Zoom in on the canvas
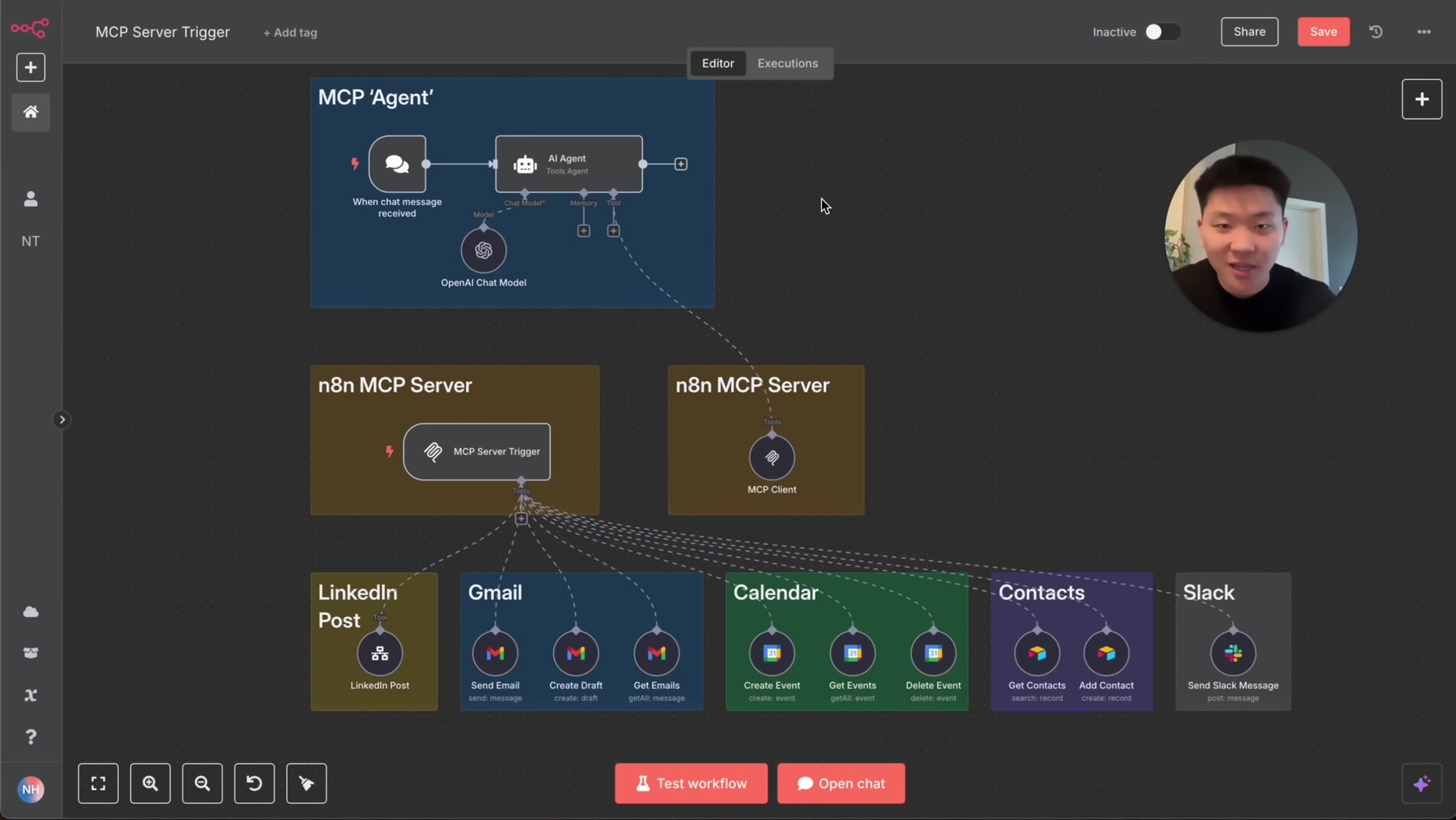The image size is (1456, 820). [x=151, y=783]
